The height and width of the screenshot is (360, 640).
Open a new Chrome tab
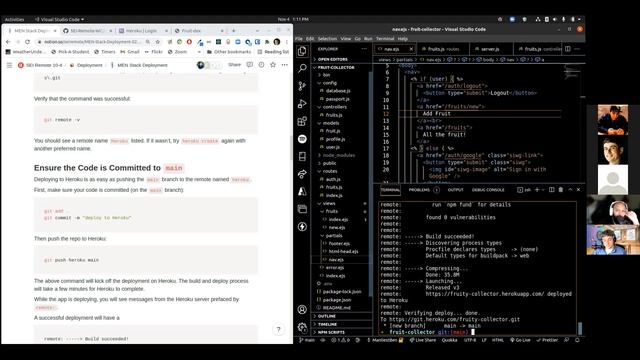[233, 31]
